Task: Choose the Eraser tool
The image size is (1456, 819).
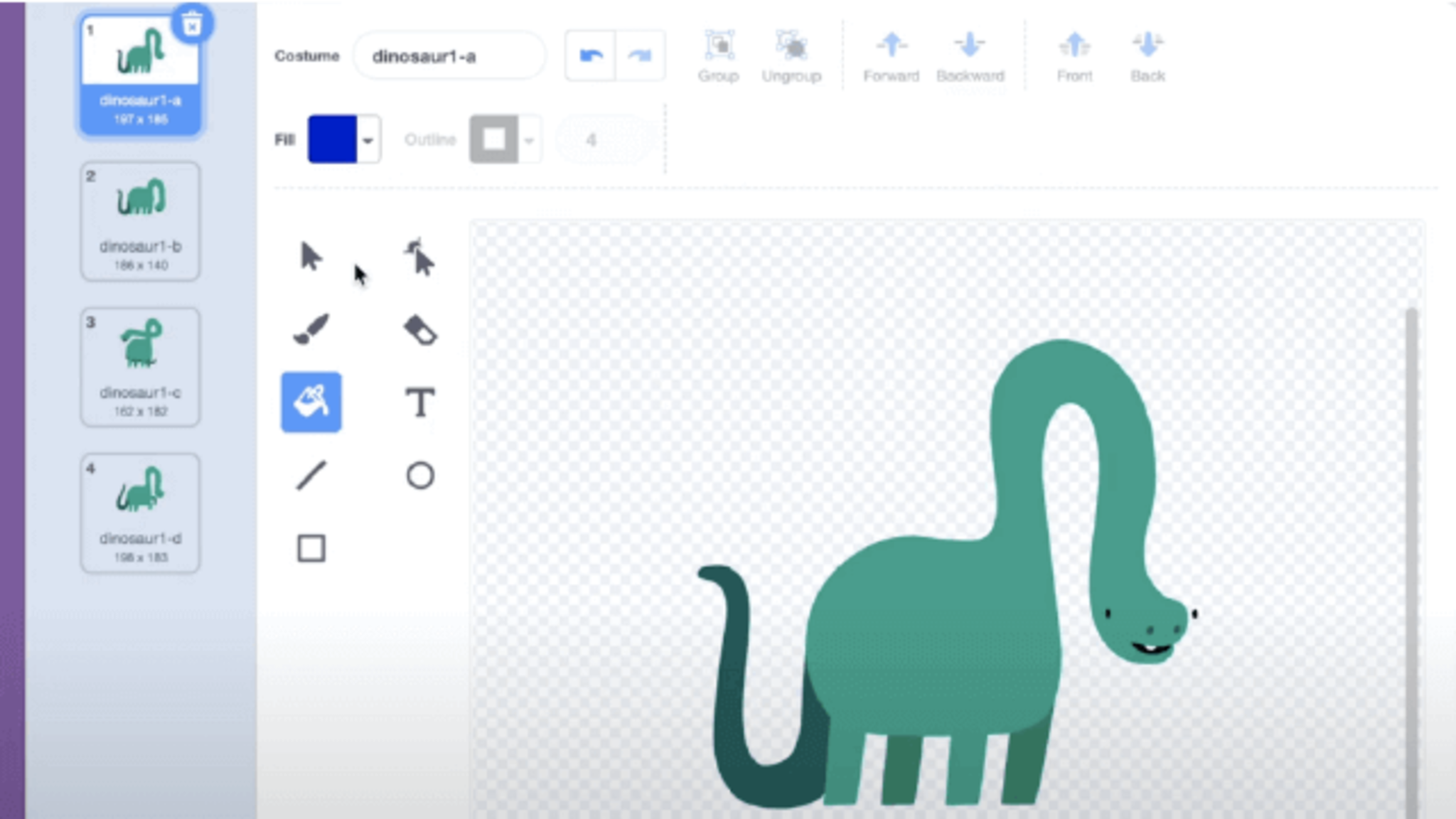Action: click(x=420, y=330)
